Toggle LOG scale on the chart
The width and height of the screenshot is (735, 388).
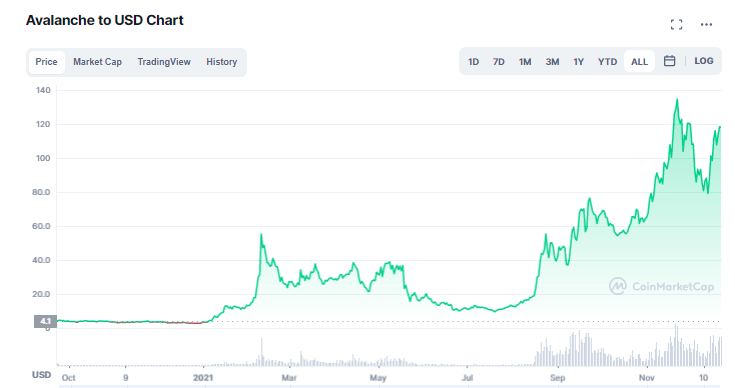point(704,61)
